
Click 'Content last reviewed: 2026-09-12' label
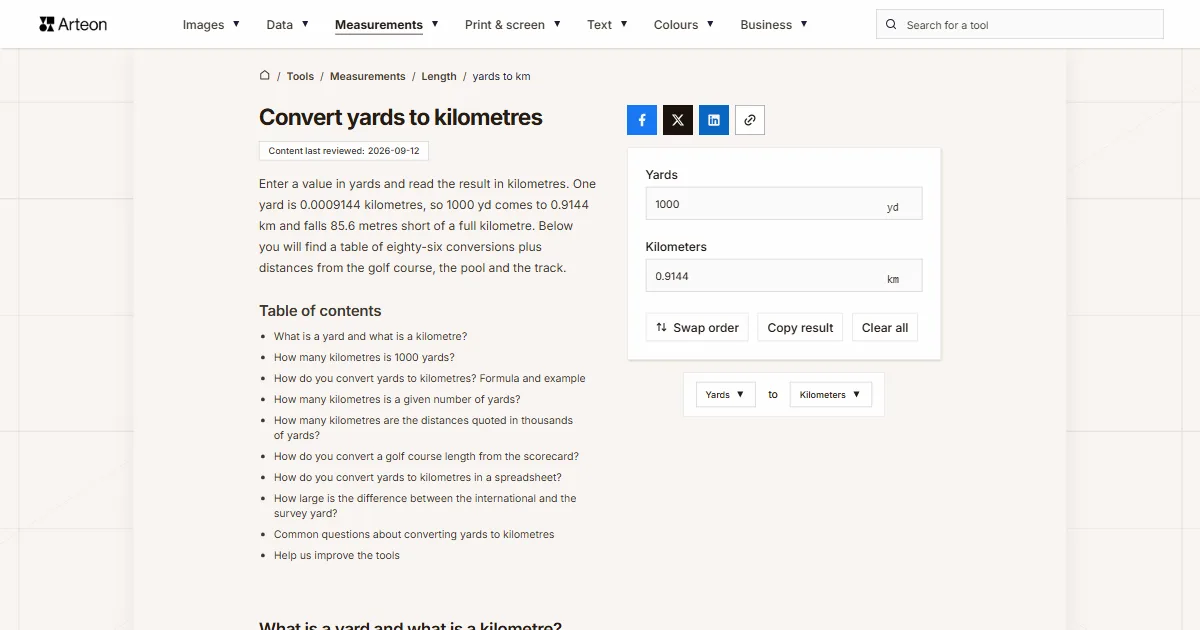click(x=344, y=151)
